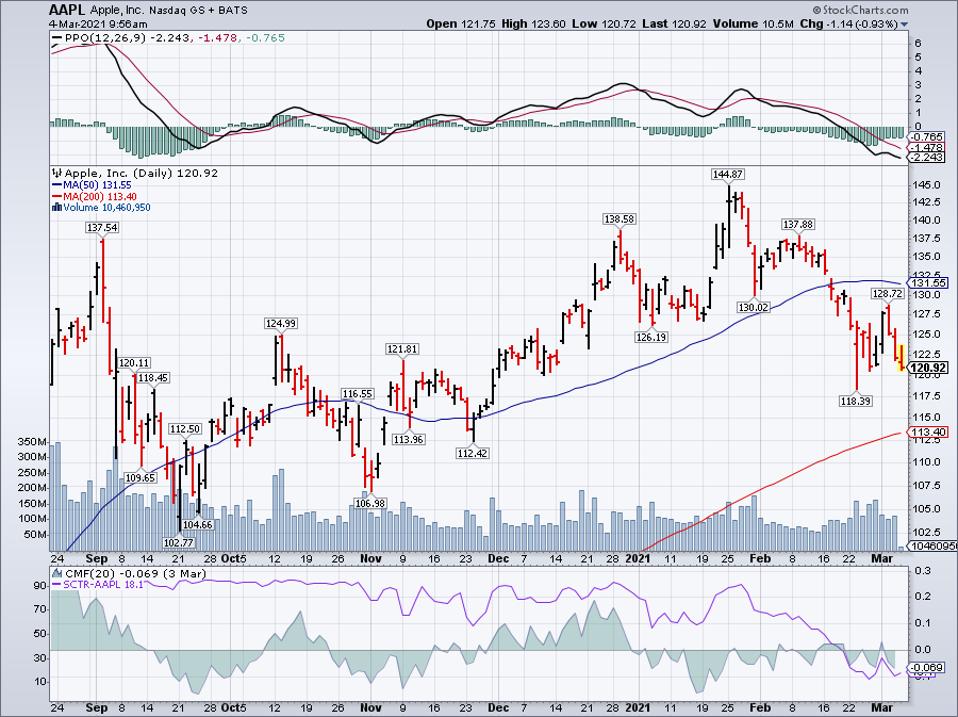
Task: Click the 116.55 price label
Action: (357, 394)
